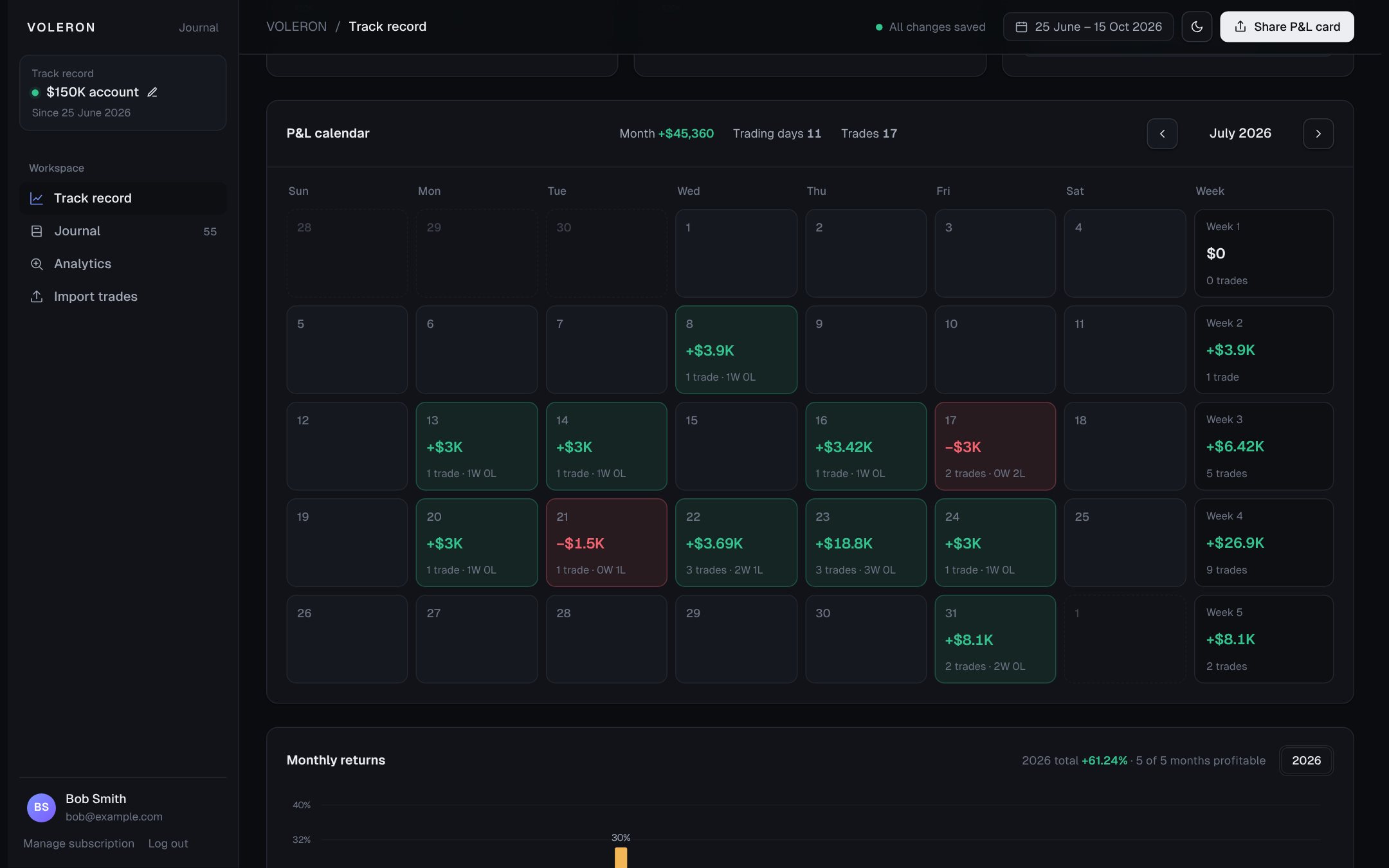Viewport: 1389px width, 868px height.
Task: Click the 'Trading days 11' stat
Action: (777, 133)
